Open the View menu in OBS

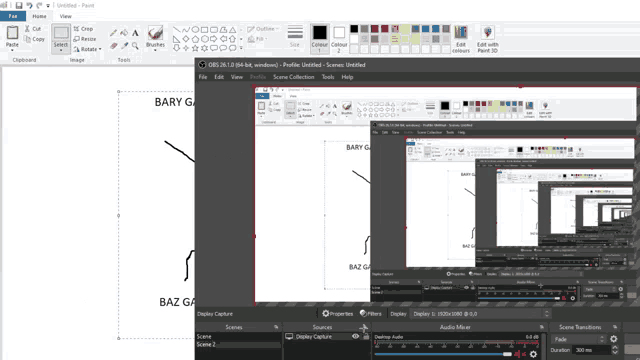(237, 77)
